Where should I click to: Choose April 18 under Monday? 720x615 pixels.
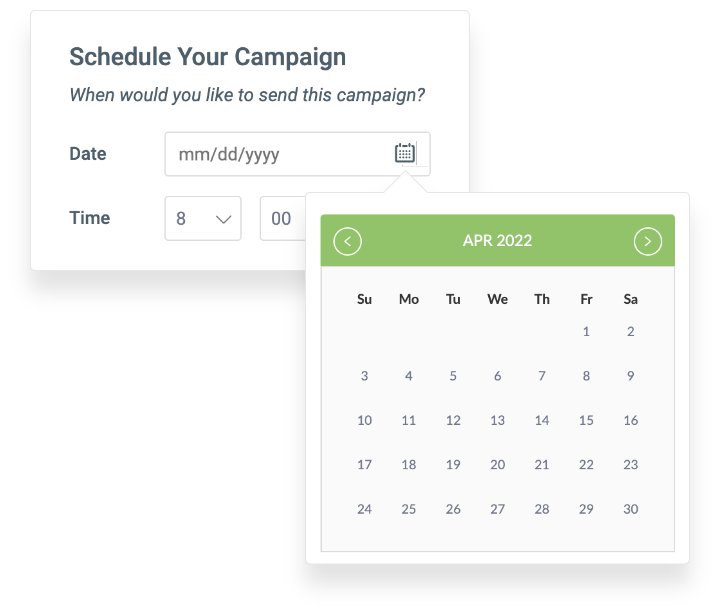click(x=409, y=464)
